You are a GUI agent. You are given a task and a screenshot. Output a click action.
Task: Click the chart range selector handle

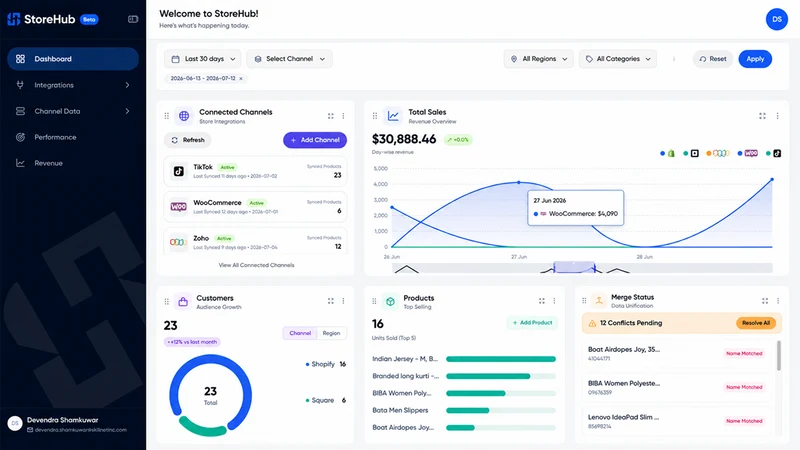pos(574,267)
